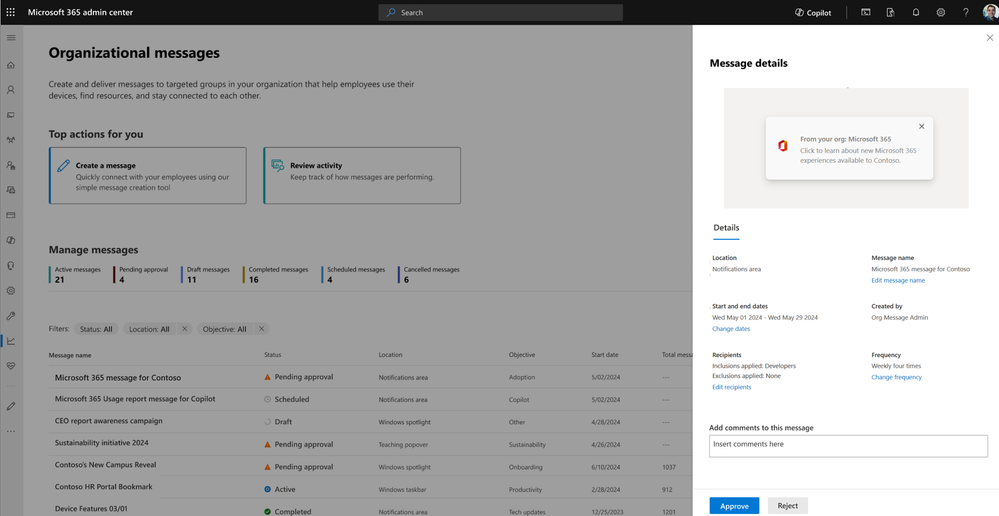The height and width of the screenshot is (516, 999).
Task: Open the help question mark icon
Action: (x=966, y=12)
